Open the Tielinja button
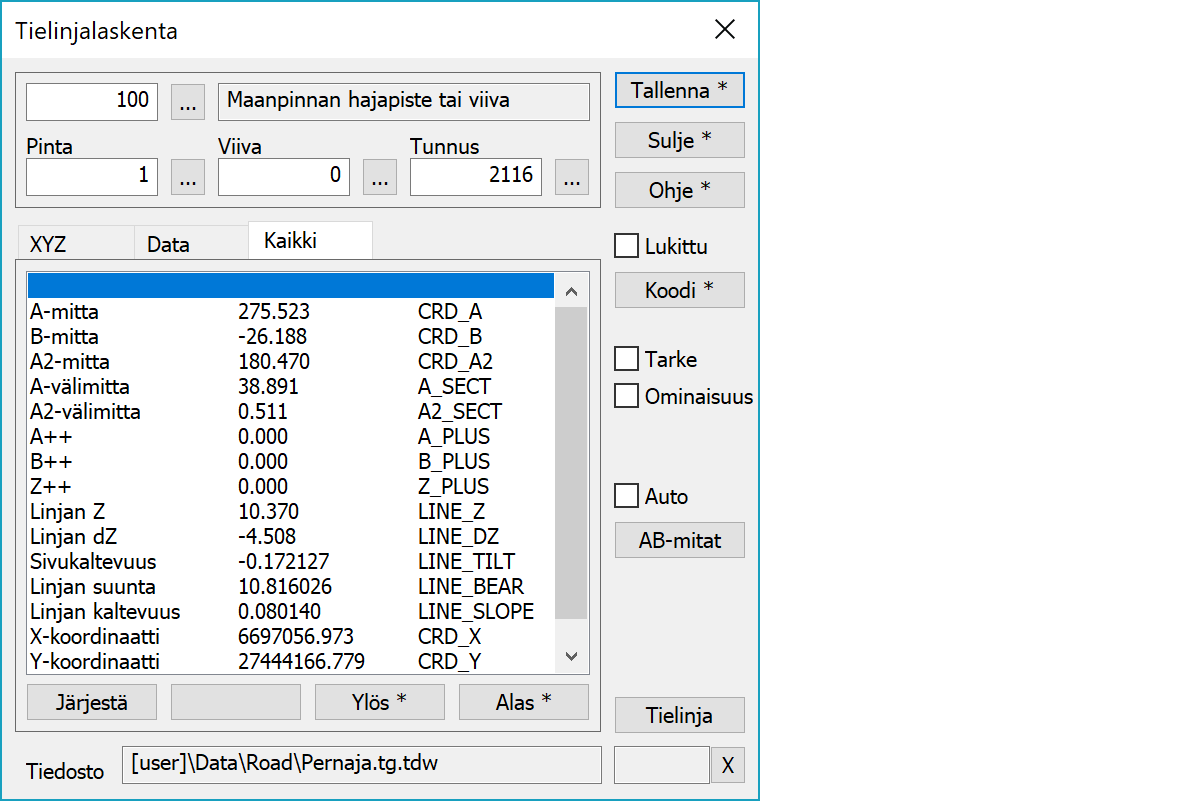The height and width of the screenshot is (801, 1200). 679,715
